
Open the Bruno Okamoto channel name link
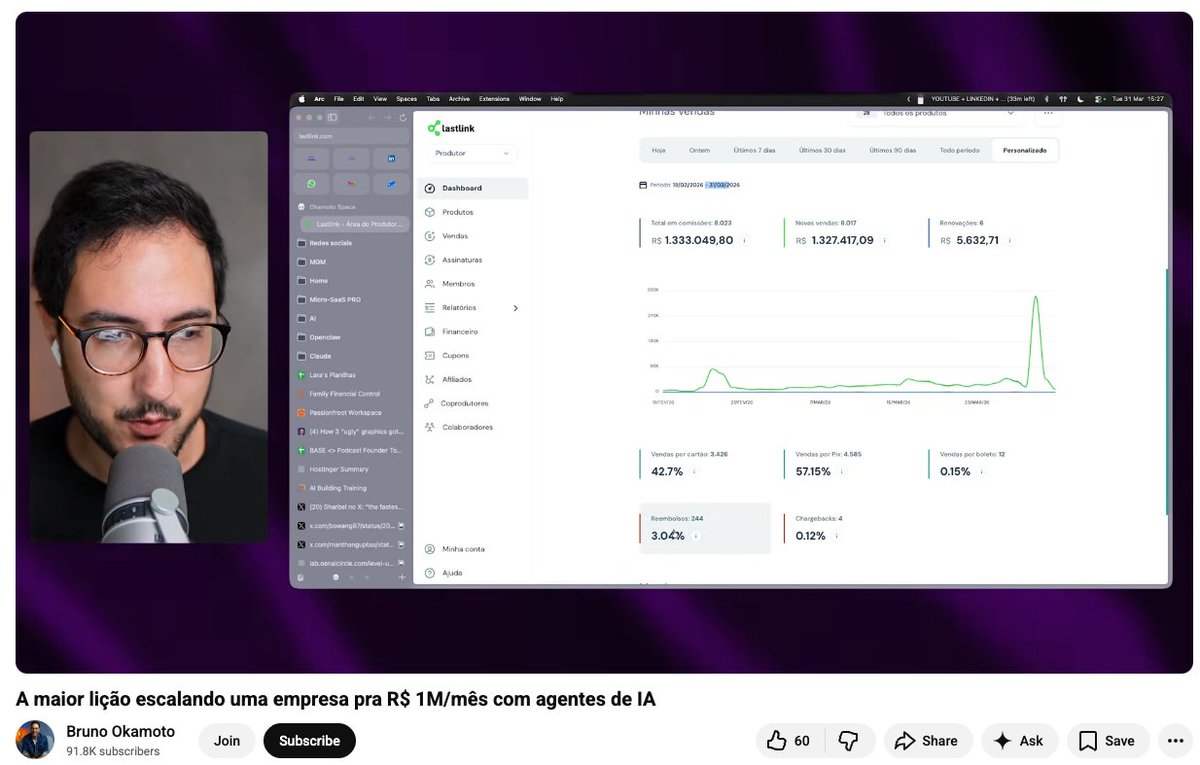pos(120,731)
